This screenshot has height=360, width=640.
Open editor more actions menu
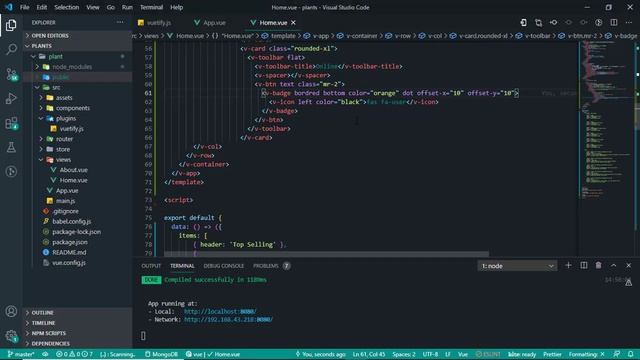pyautogui.click(x=629, y=22)
